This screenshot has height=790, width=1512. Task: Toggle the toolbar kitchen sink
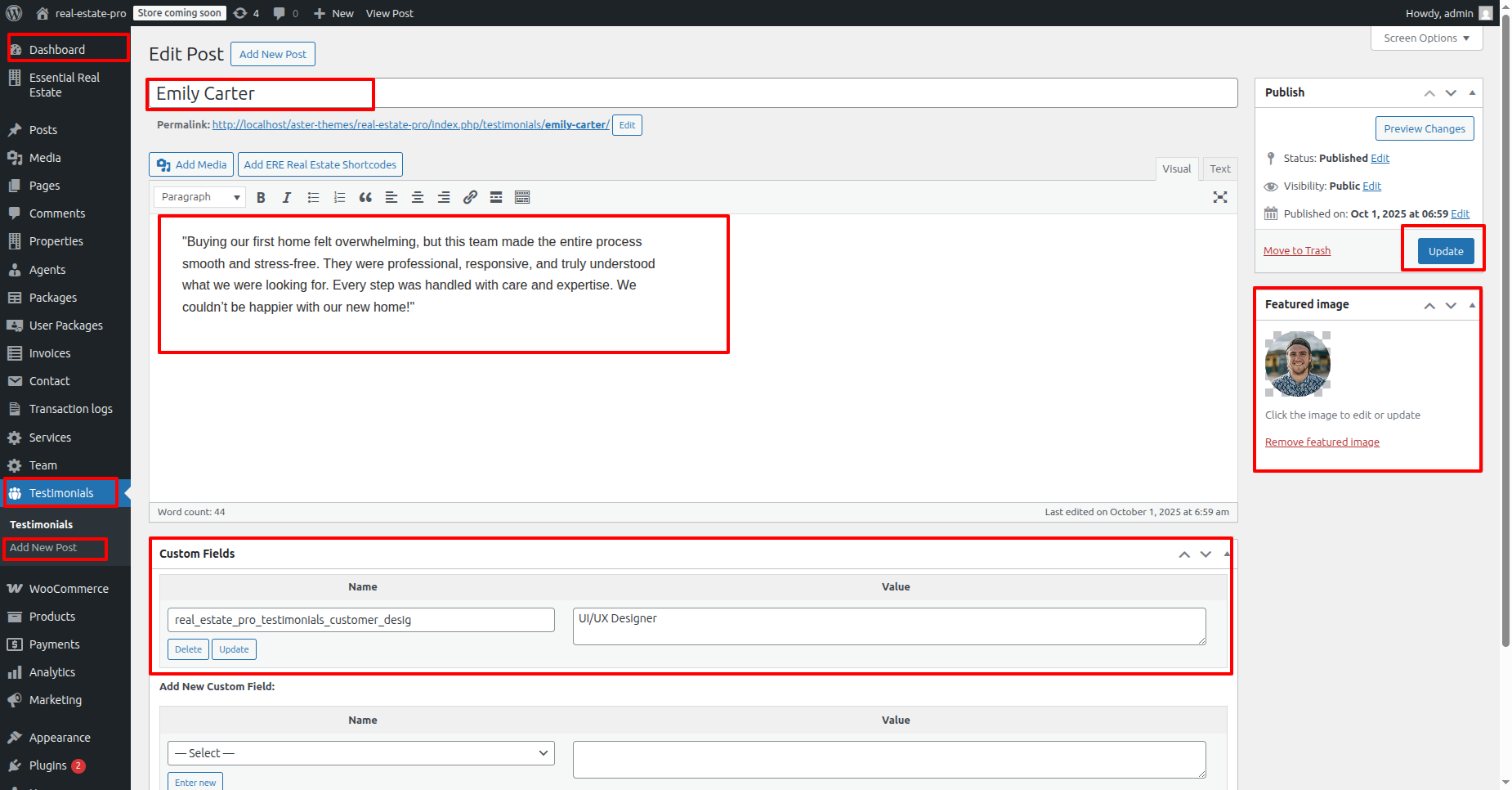click(x=522, y=197)
